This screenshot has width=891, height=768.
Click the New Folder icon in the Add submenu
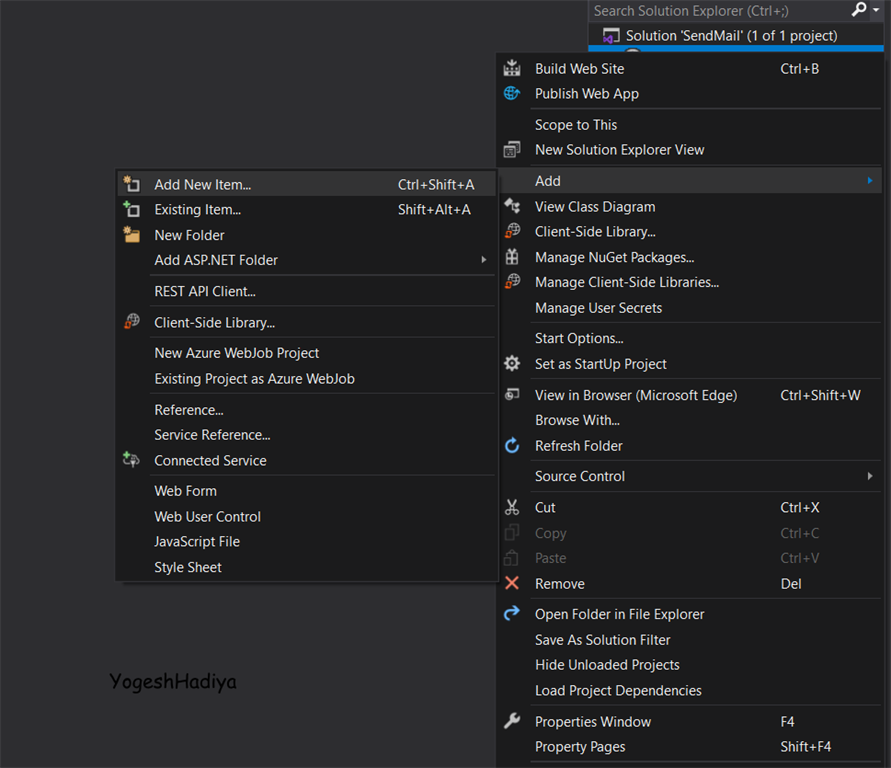click(132, 235)
